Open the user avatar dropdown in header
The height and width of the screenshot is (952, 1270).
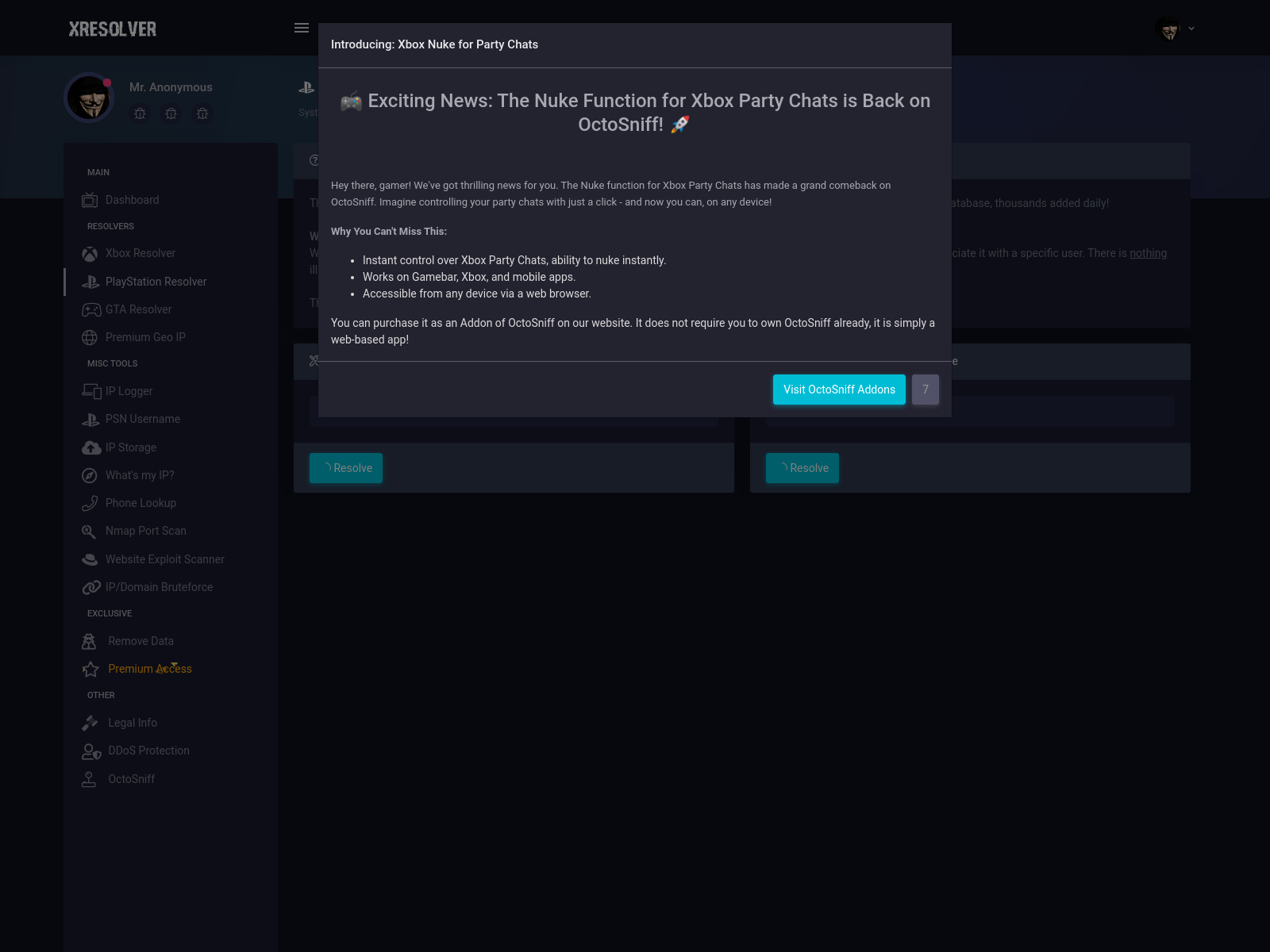1175,29
